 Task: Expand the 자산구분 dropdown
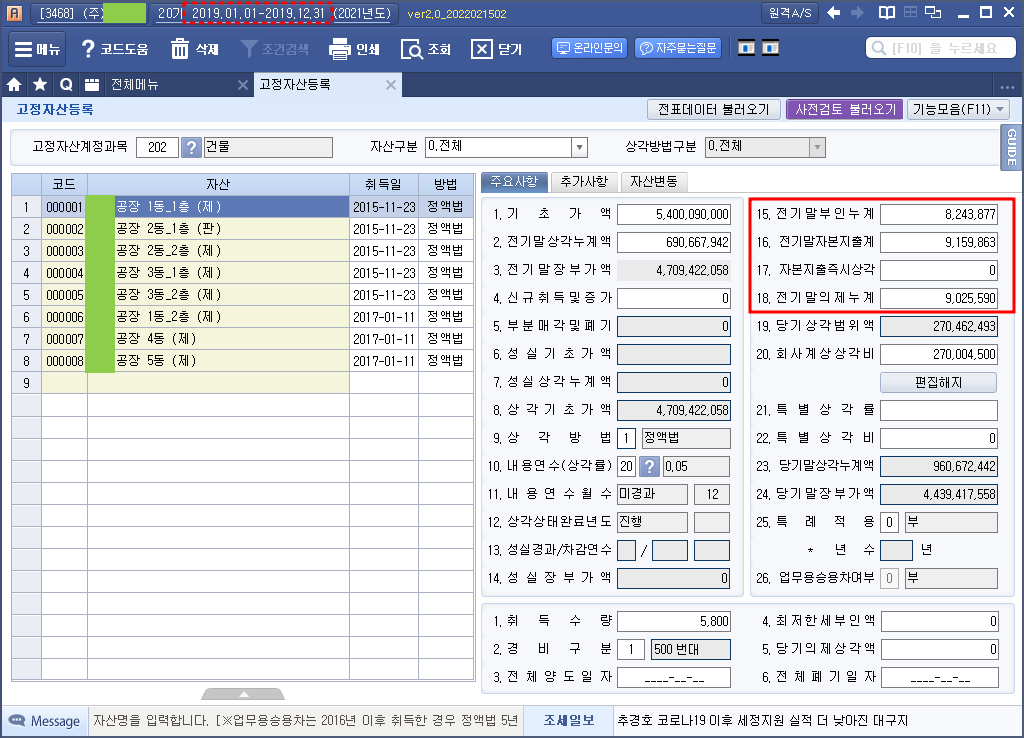tap(578, 148)
